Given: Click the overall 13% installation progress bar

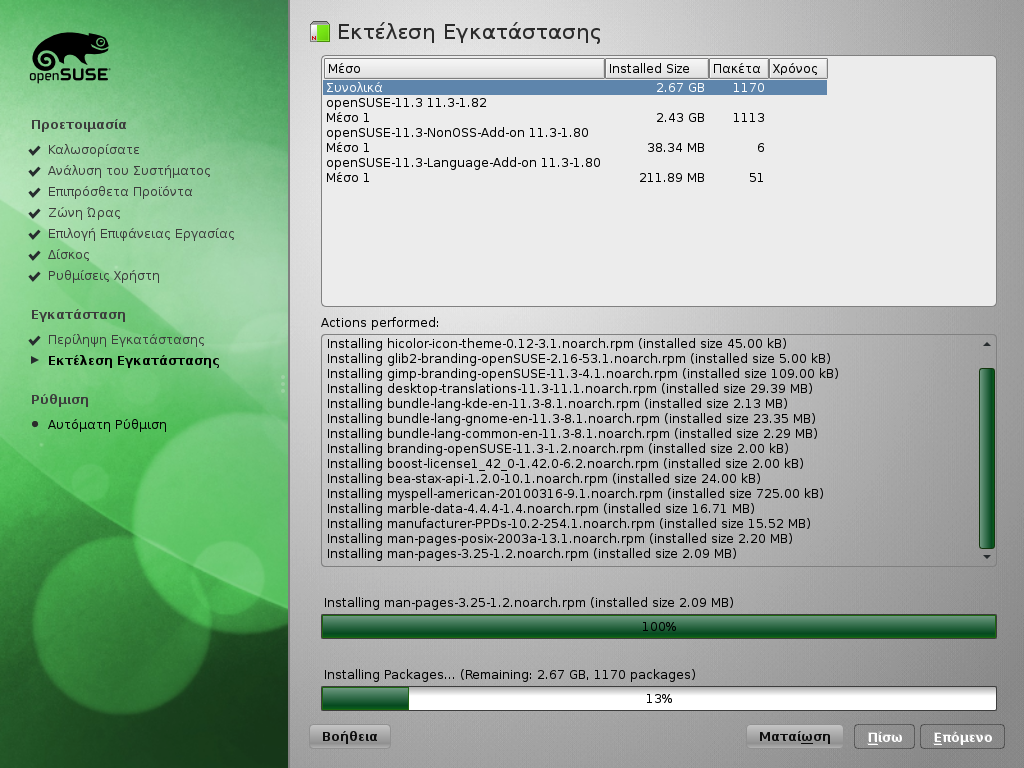Looking at the screenshot, I should coord(659,699).
